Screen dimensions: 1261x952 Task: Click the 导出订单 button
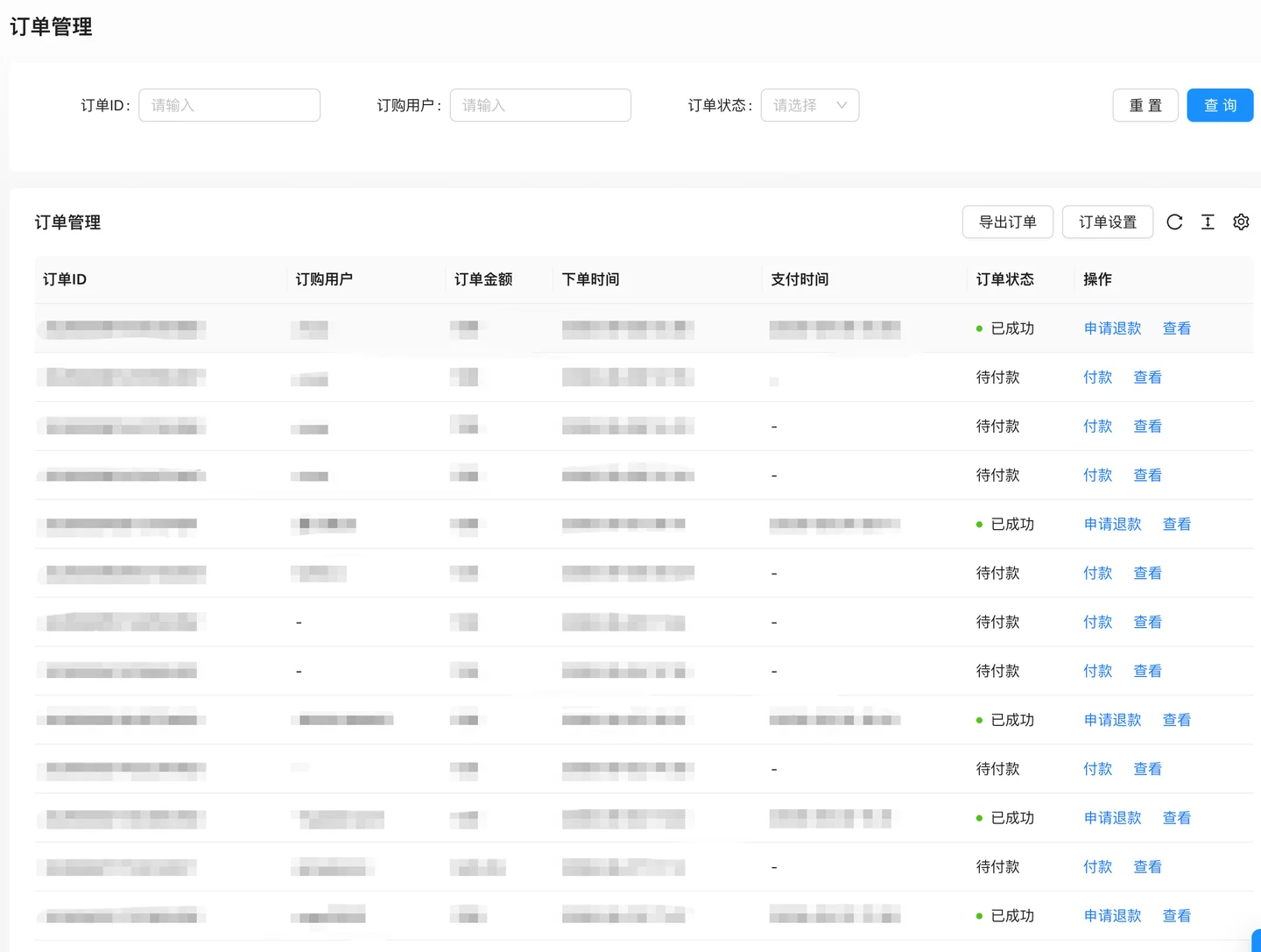[1008, 222]
